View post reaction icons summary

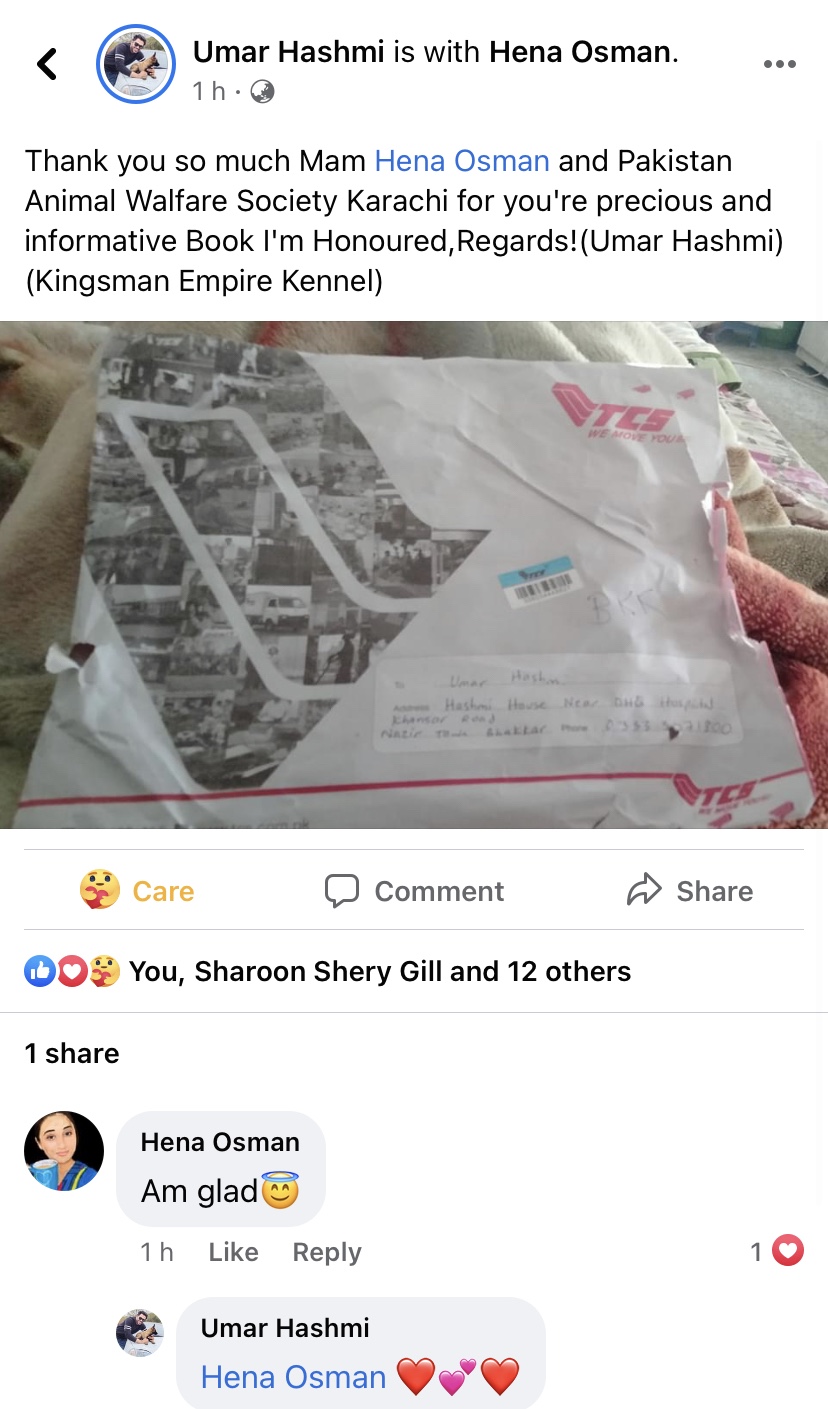pos(72,971)
